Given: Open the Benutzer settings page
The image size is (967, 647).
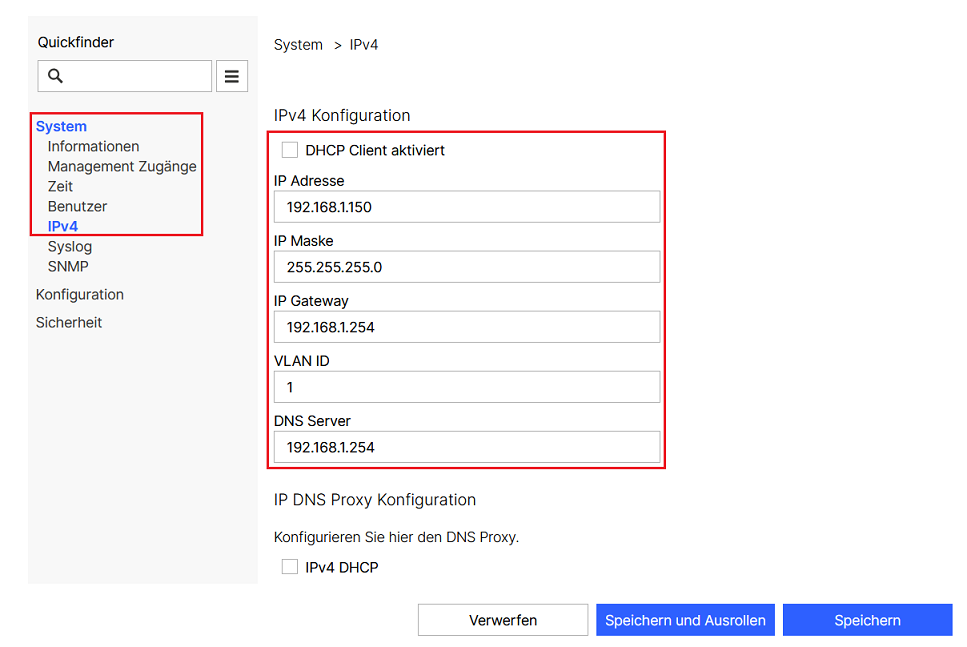Looking at the screenshot, I should pos(77,206).
